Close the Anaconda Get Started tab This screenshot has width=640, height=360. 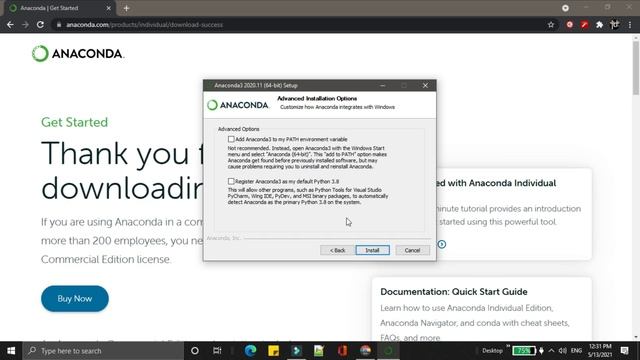109,8
